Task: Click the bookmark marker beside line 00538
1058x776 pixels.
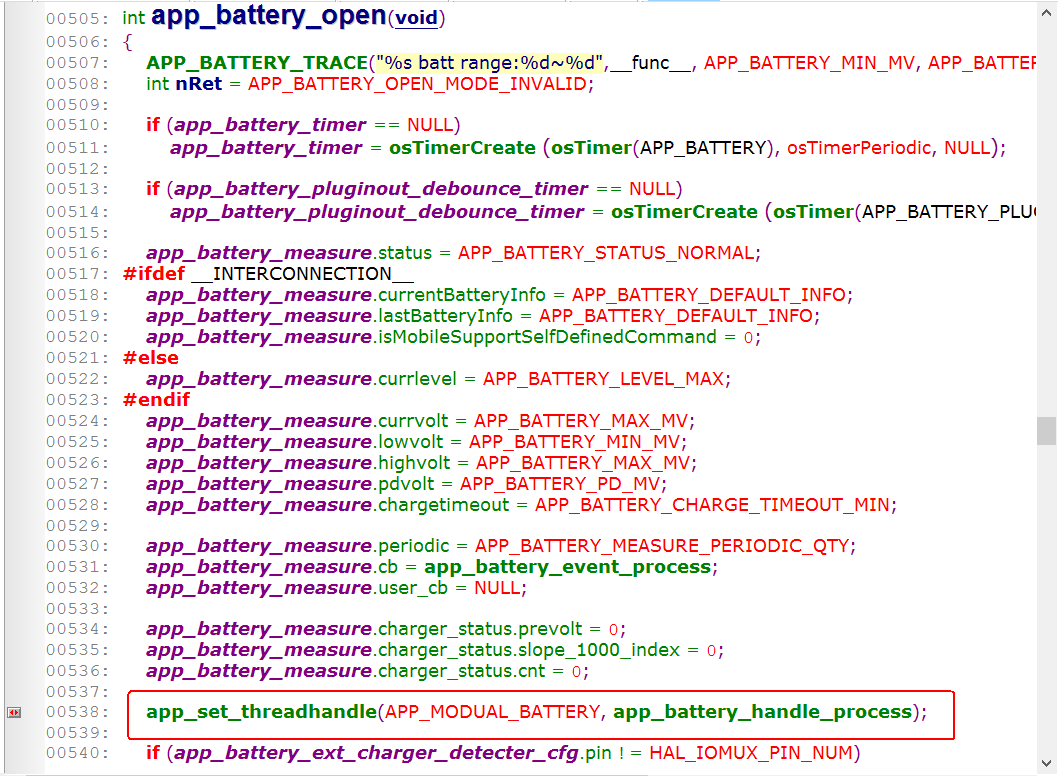Action: click(x=13, y=713)
